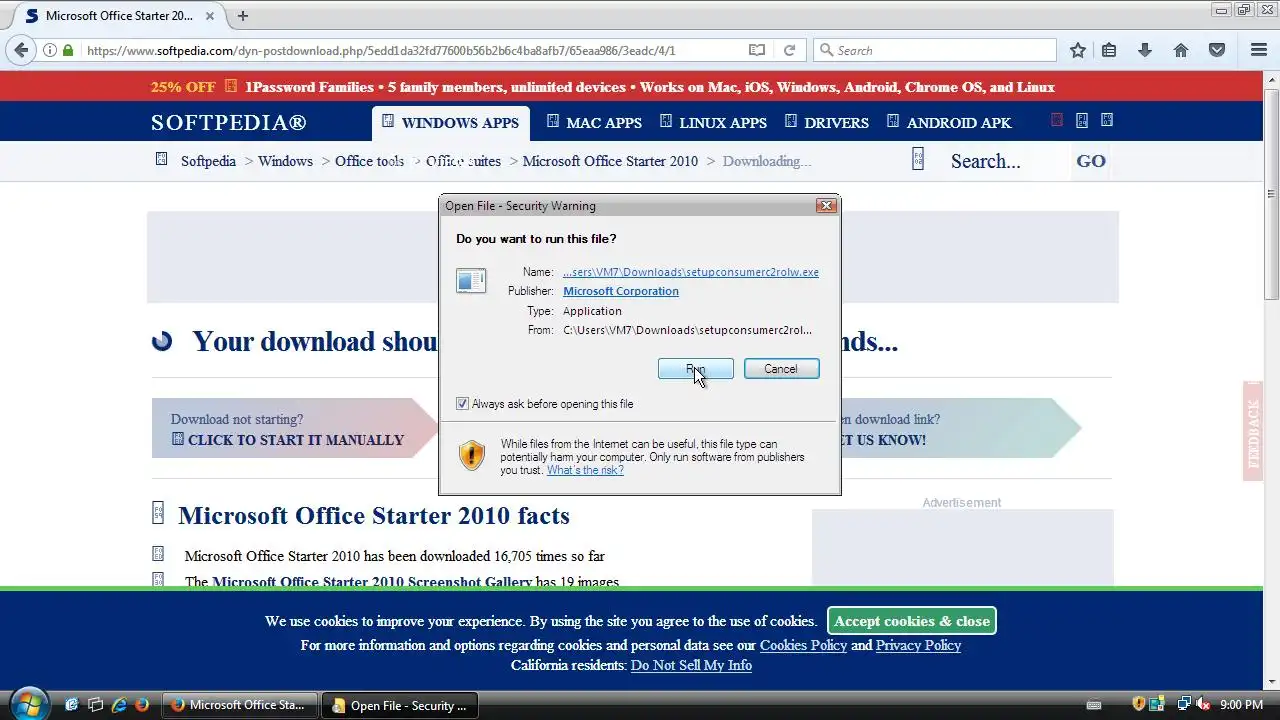Screen dimensions: 1280x720
Task: Toggle reader view icon in address bar
Action: click(x=757, y=50)
